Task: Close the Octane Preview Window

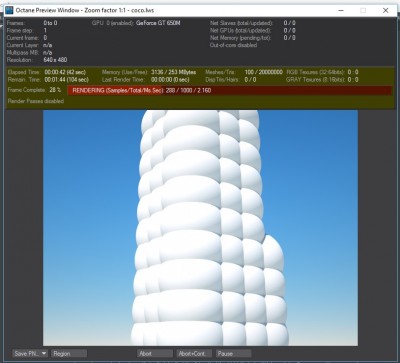Action: click(x=386, y=10)
